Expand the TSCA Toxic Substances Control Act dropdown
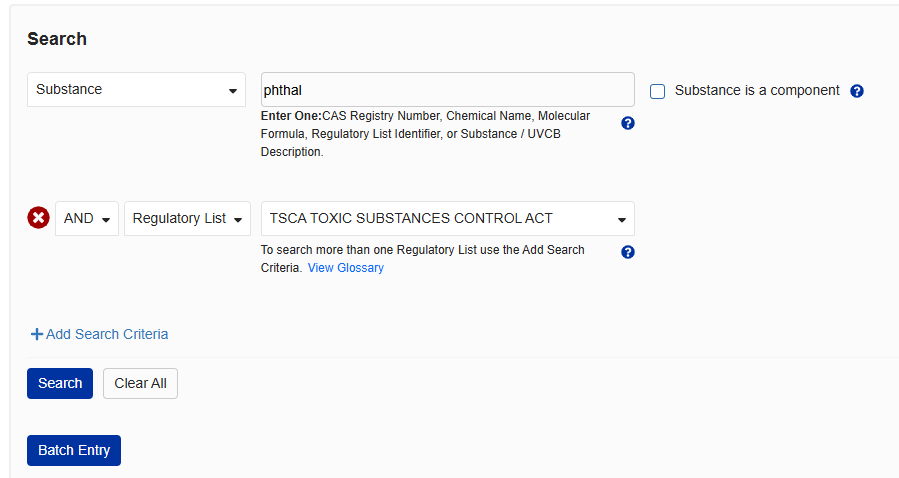Viewport: 899px width, 478px height. click(x=447, y=219)
